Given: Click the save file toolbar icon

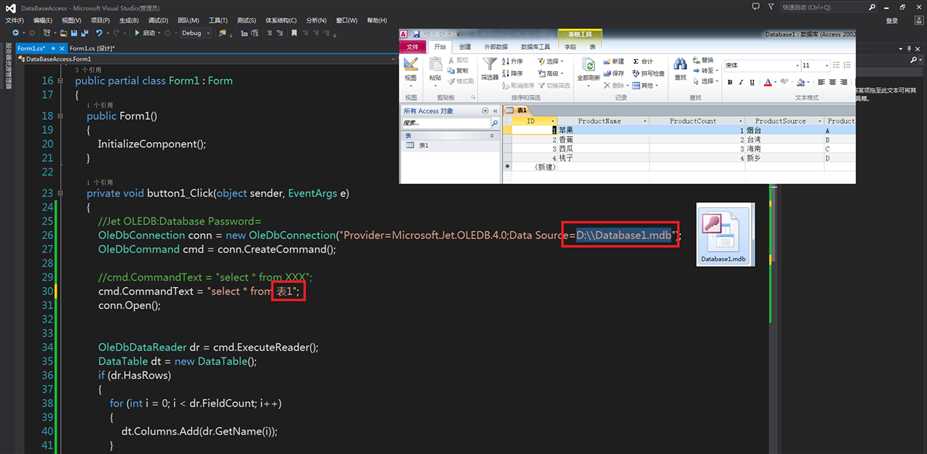Looking at the screenshot, I should (74, 33).
